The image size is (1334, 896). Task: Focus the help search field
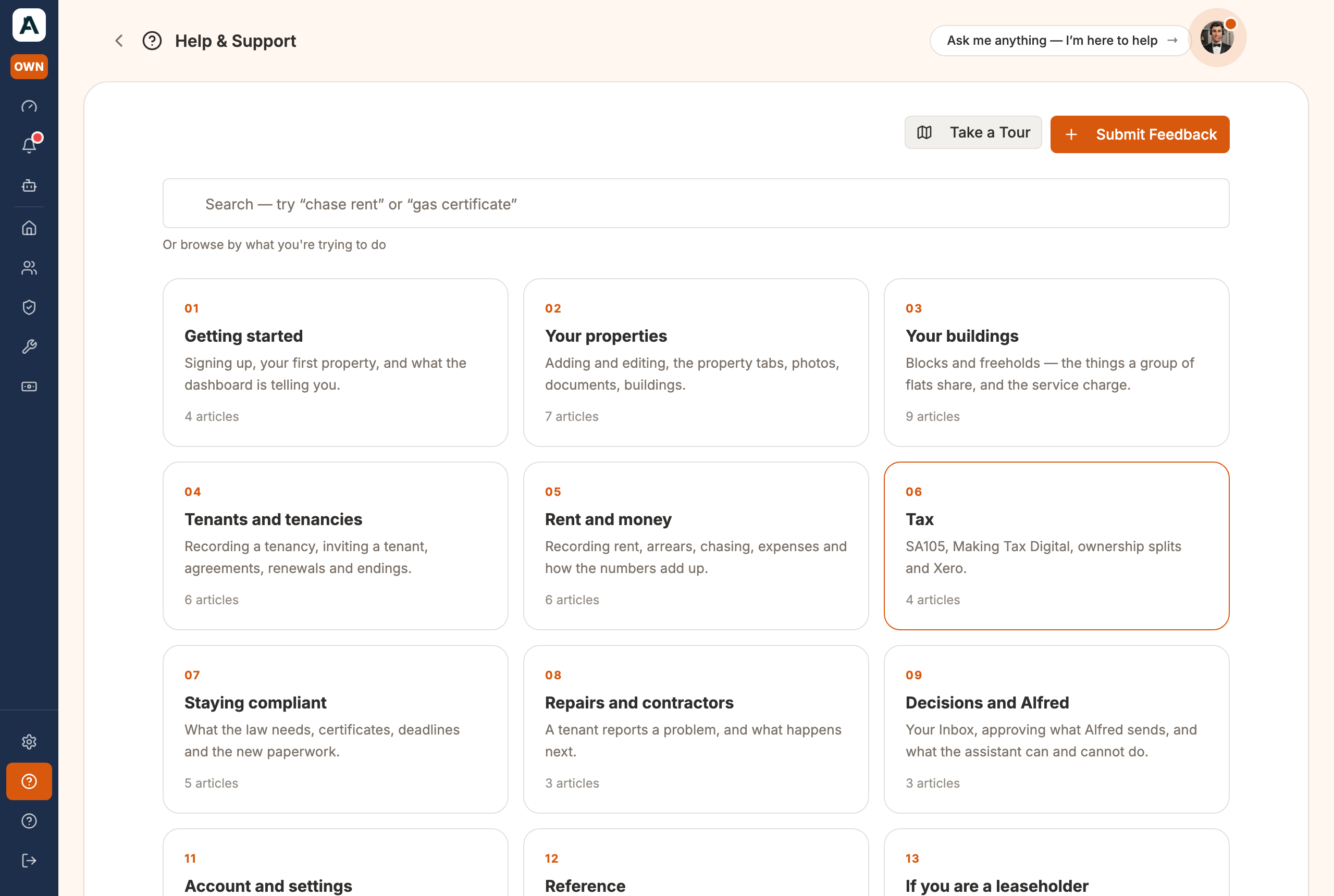(x=696, y=204)
